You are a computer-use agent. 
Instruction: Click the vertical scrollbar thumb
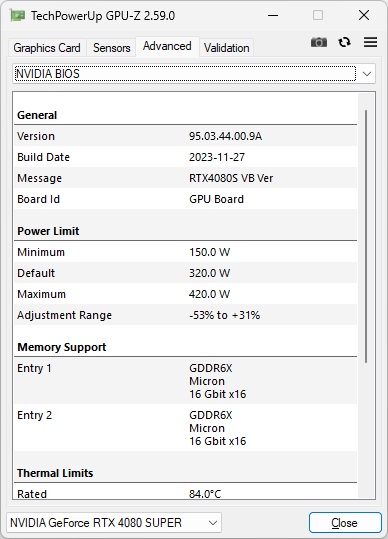[x=366, y=236]
